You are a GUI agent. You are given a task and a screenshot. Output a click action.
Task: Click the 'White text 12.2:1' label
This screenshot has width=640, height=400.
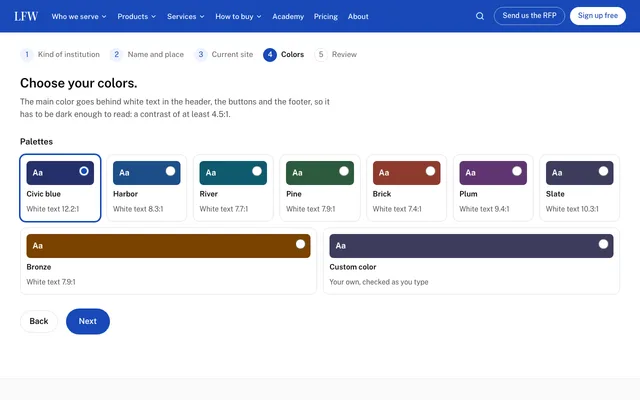click(53, 209)
